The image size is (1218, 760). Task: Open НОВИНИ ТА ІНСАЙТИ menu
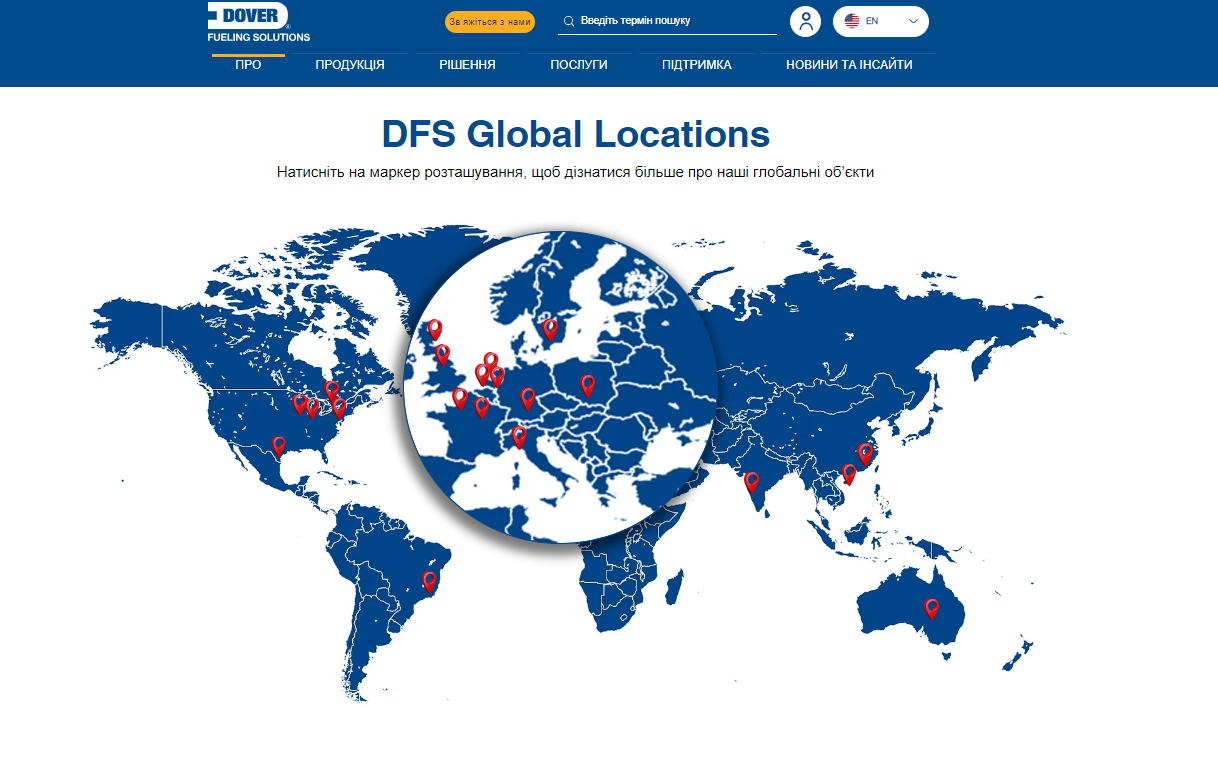pos(849,65)
